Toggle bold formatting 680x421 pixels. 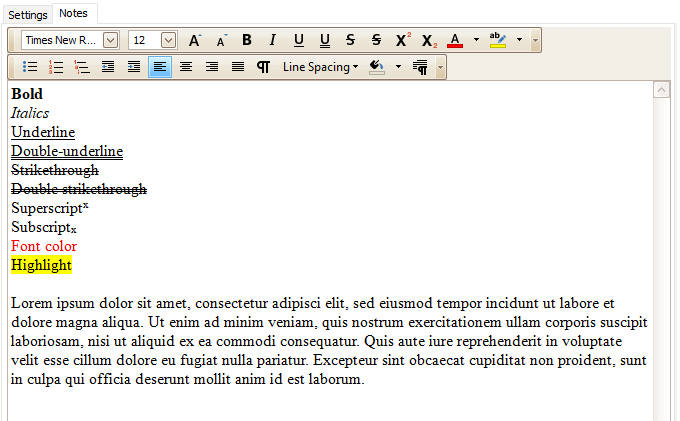247,40
